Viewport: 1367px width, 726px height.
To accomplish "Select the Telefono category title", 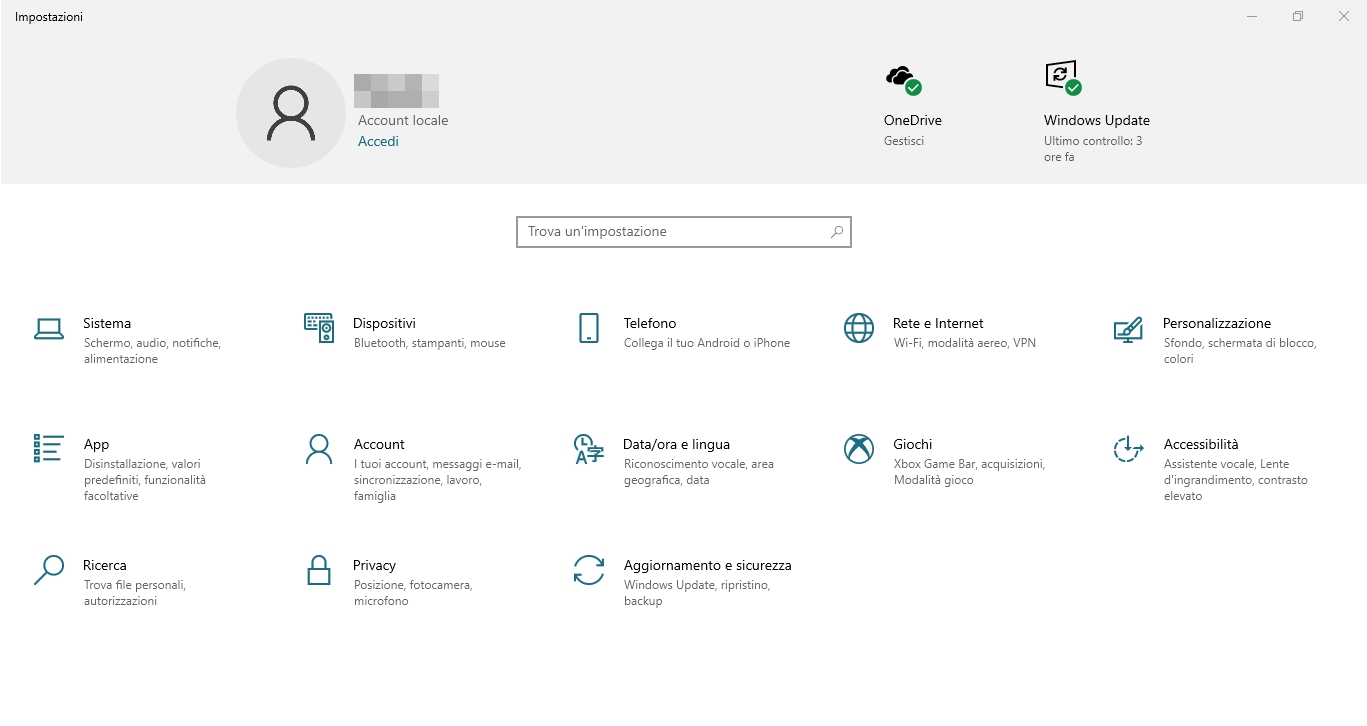I will (x=650, y=323).
